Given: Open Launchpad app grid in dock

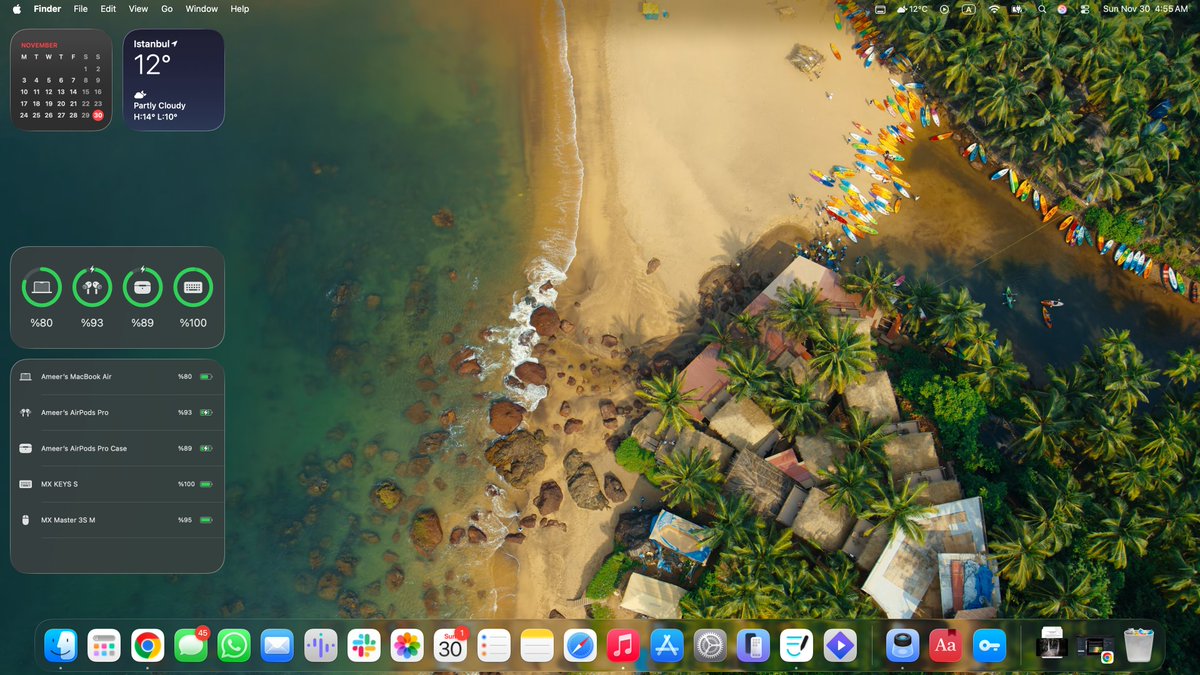Looking at the screenshot, I should tap(104, 645).
